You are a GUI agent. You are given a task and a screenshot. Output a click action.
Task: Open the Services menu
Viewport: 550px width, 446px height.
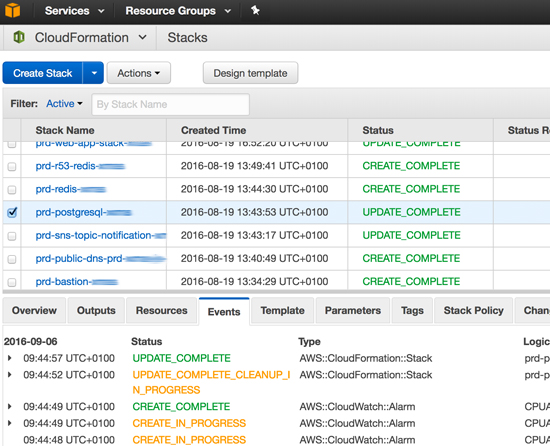tap(74, 11)
